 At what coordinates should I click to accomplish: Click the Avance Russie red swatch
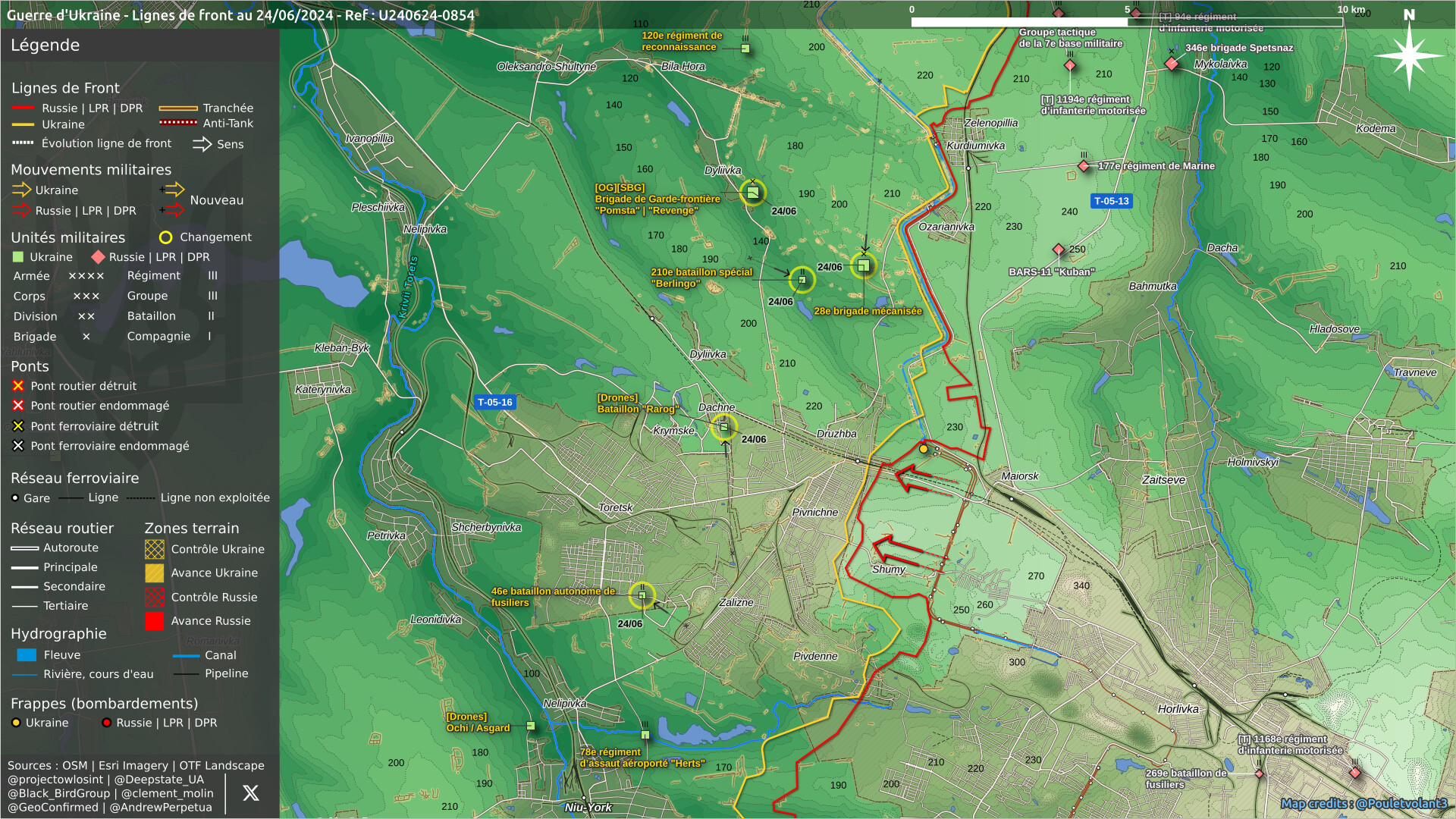click(x=154, y=621)
